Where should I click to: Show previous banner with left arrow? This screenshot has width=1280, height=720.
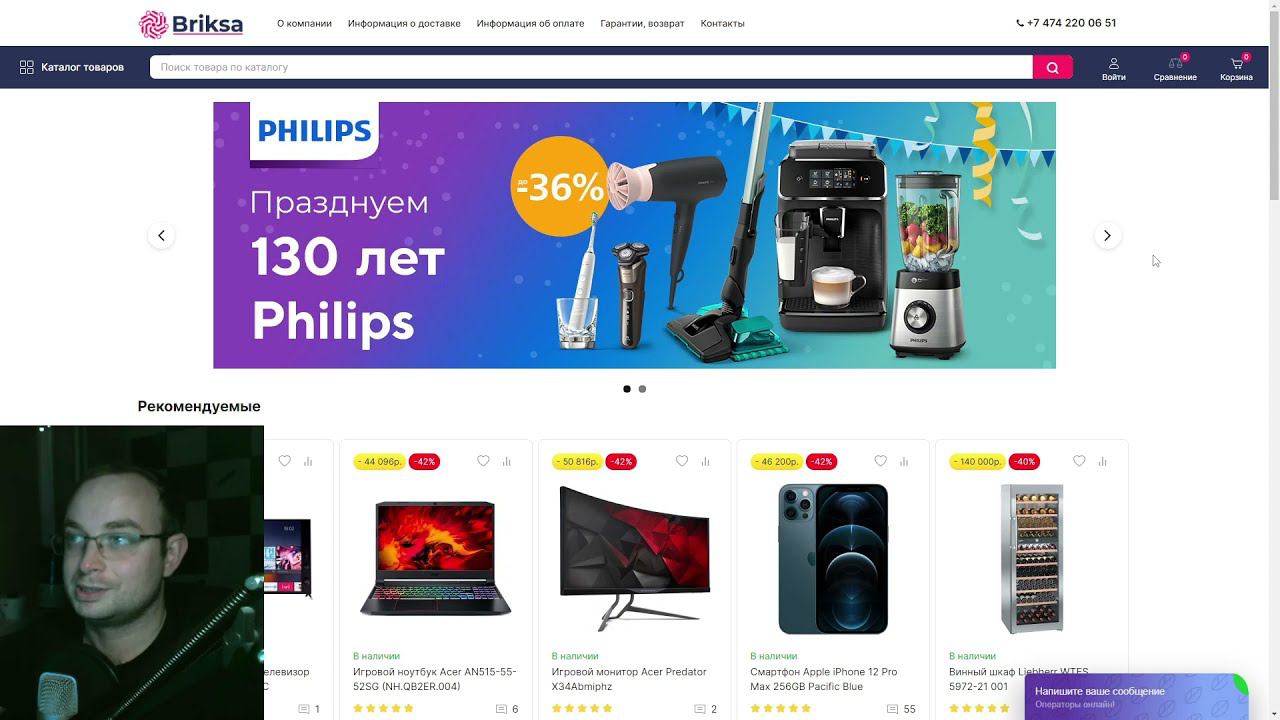point(161,236)
